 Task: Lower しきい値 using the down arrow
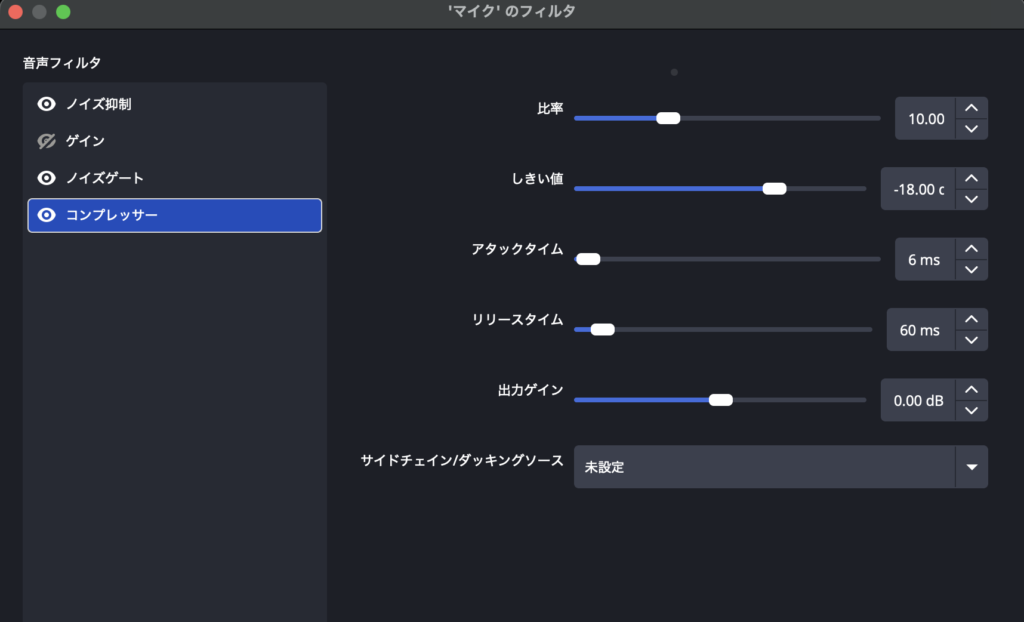pyautogui.click(x=971, y=199)
